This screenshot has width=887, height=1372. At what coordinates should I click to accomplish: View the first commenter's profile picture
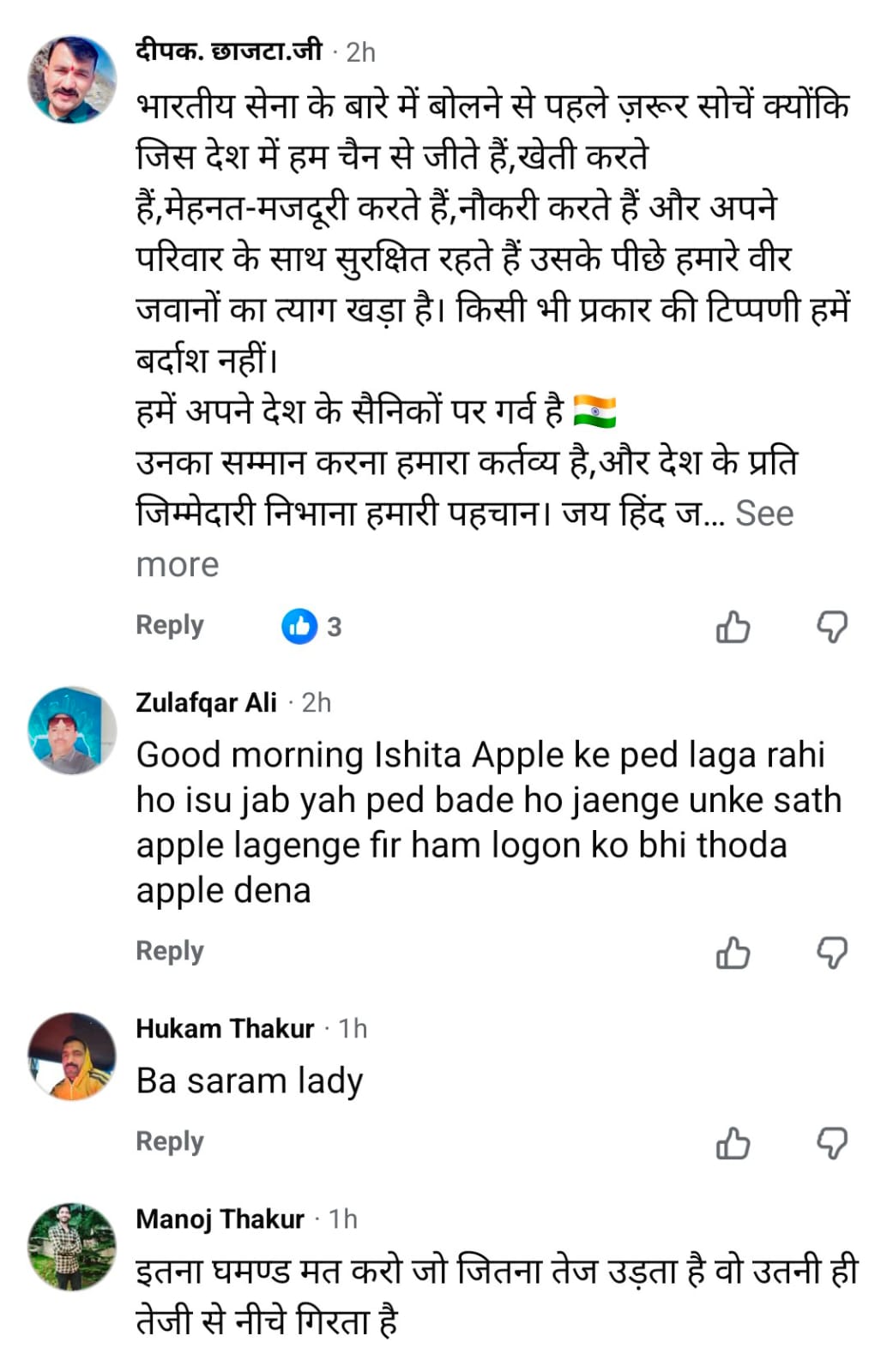(x=72, y=80)
